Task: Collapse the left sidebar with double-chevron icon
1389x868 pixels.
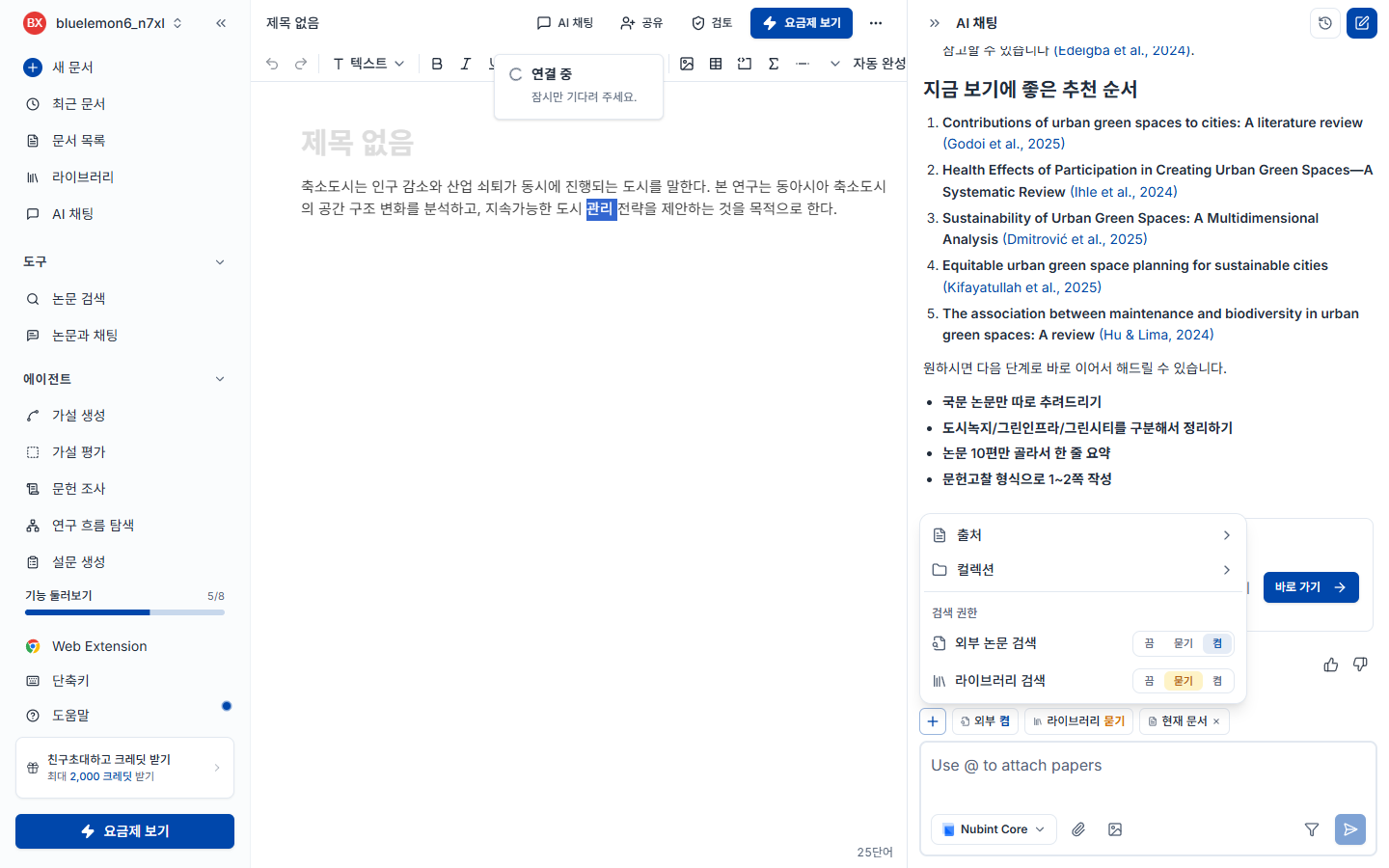Action: [x=221, y=23]
